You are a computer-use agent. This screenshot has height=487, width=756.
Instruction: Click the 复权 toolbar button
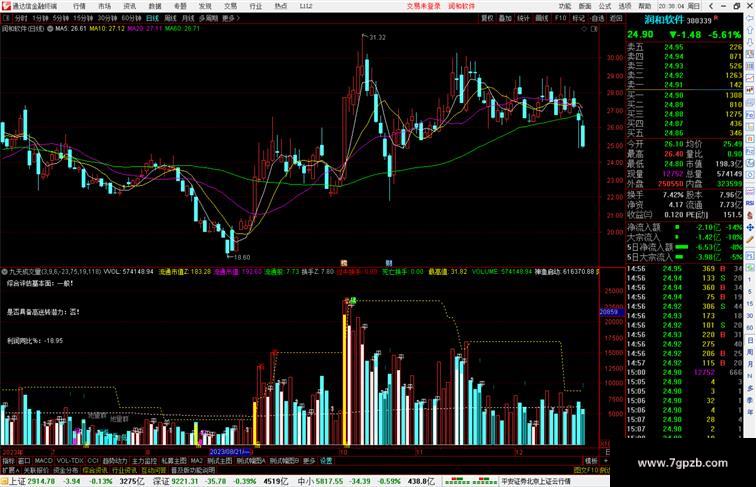(x=487, y=18)
